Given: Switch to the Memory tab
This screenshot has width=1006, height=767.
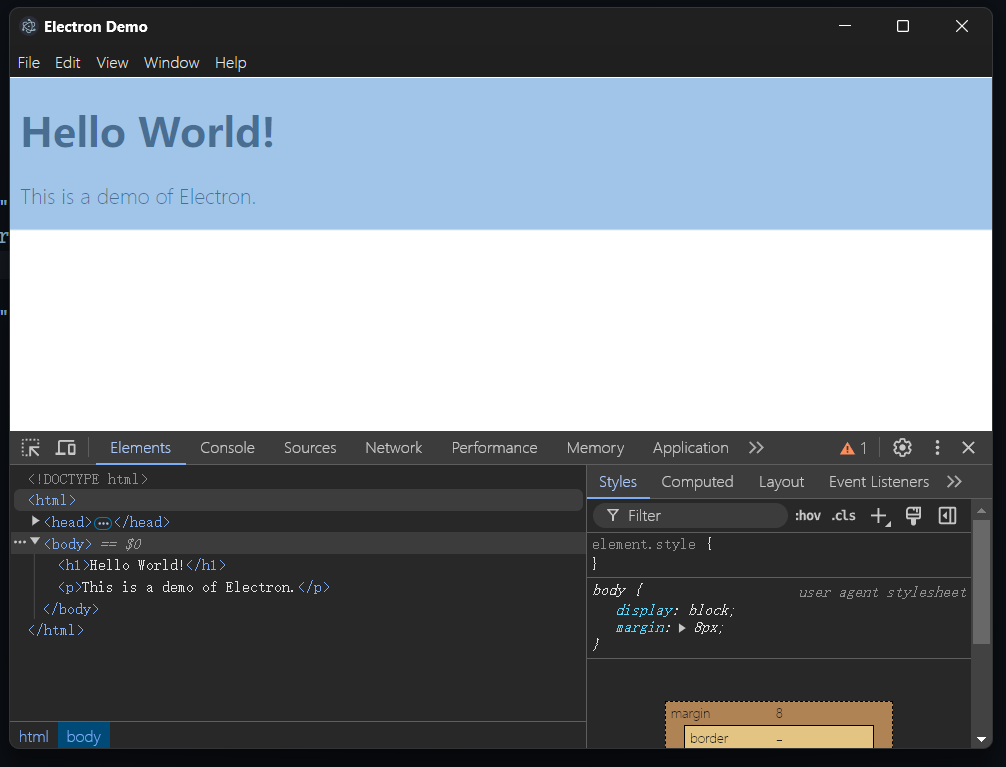Looking at the screenshot, I should [x=595, y=447].
